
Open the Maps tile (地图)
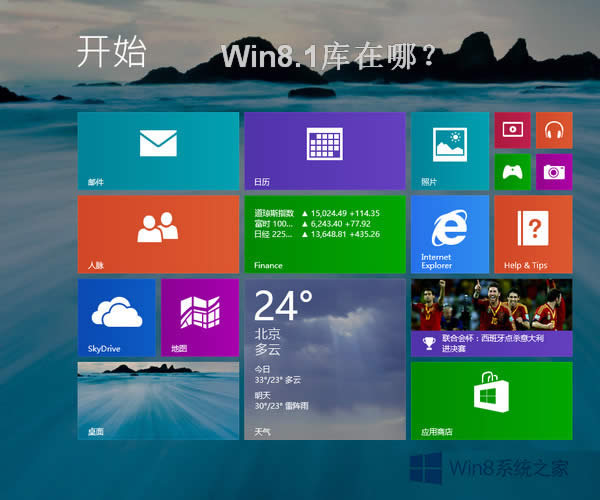pyautogui.click(x=200, y=318)
